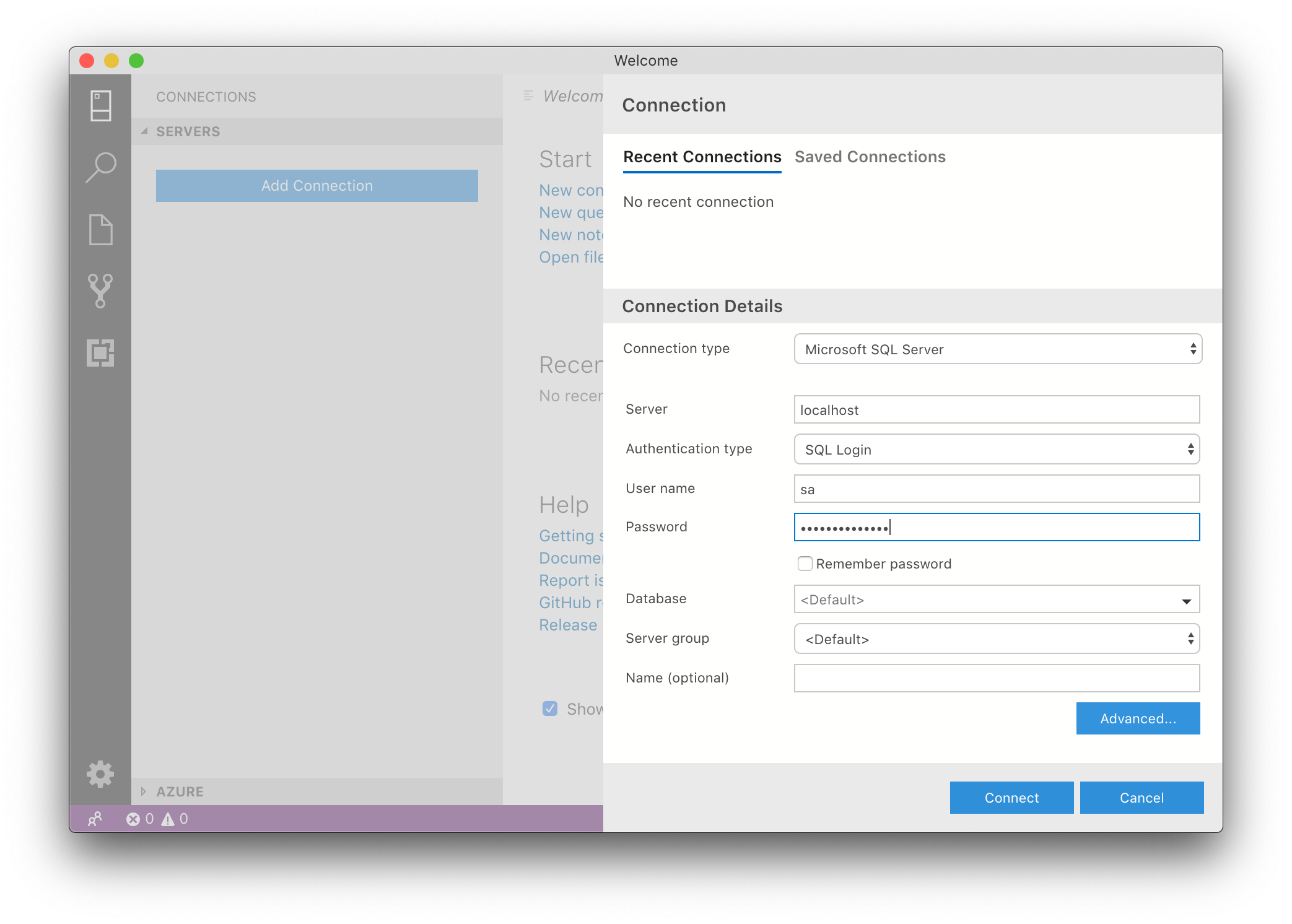
Task: Click the warnings triangle in status bar
Action: coord(168,819)
